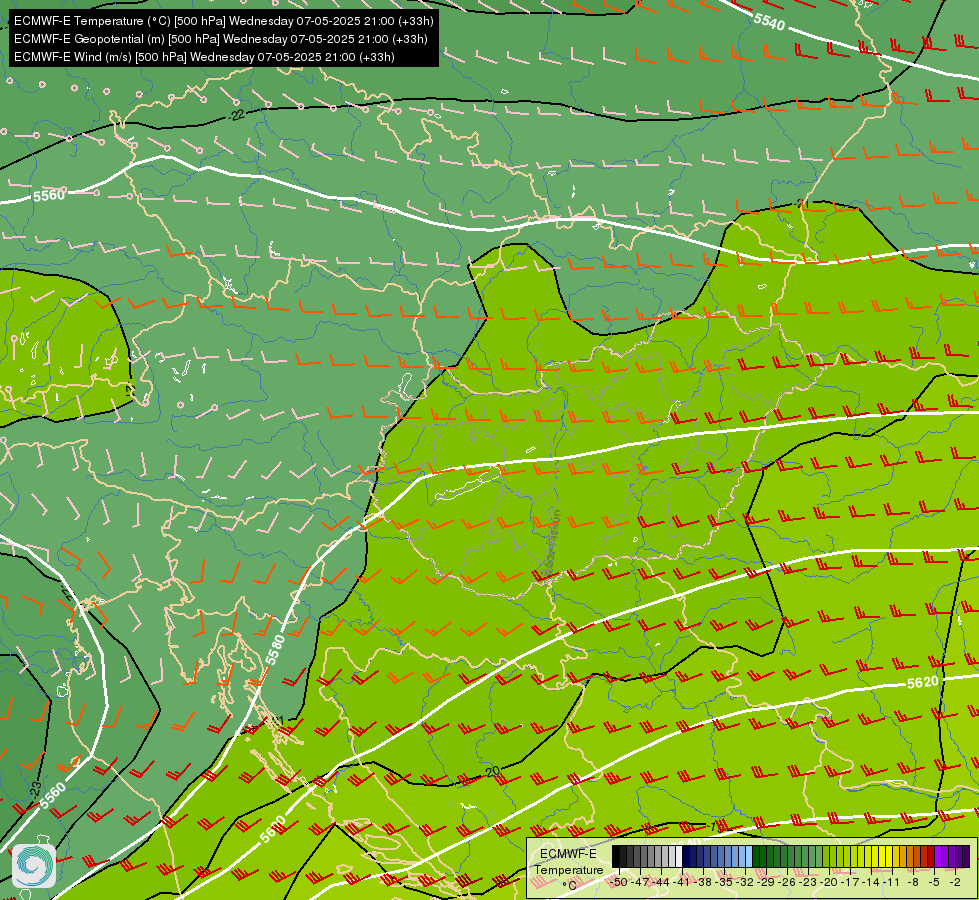The image size is (979, 900).
Task: Click the -47 value in the legend
Action: click(x=641, y=882)
